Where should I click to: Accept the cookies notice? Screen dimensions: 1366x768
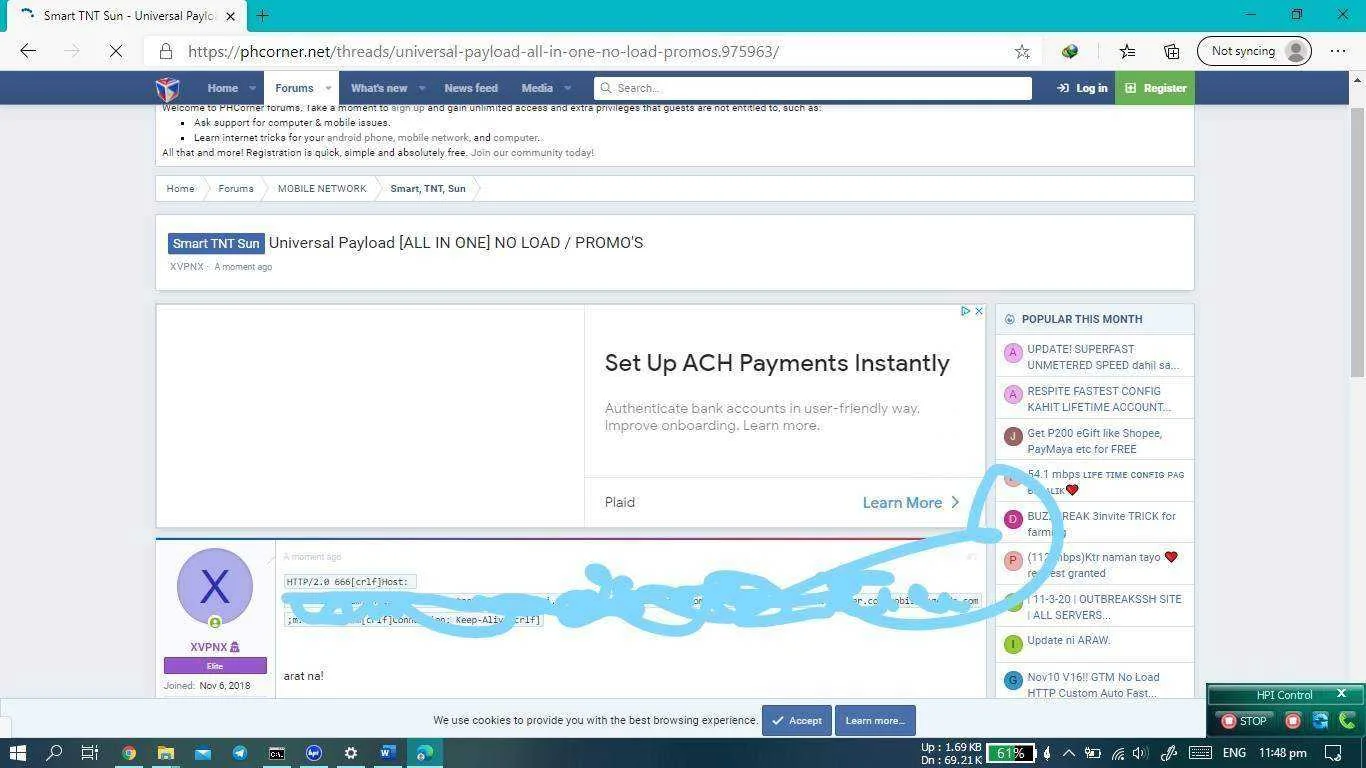coord(797,720)
